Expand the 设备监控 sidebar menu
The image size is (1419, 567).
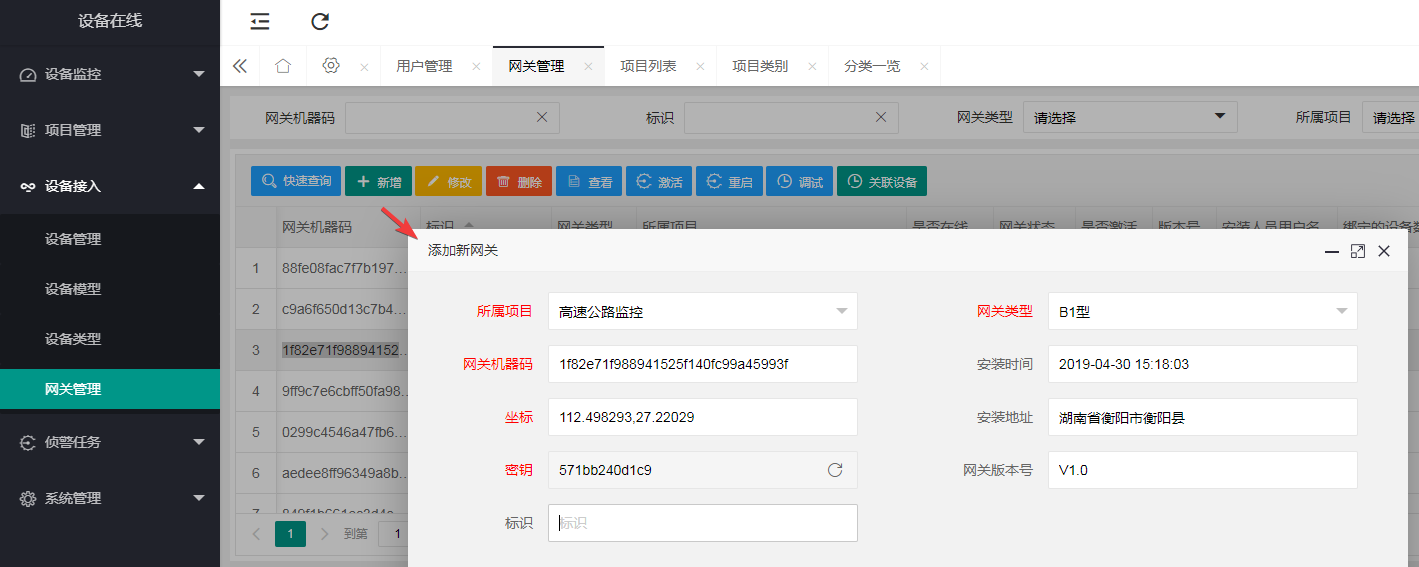110,74
